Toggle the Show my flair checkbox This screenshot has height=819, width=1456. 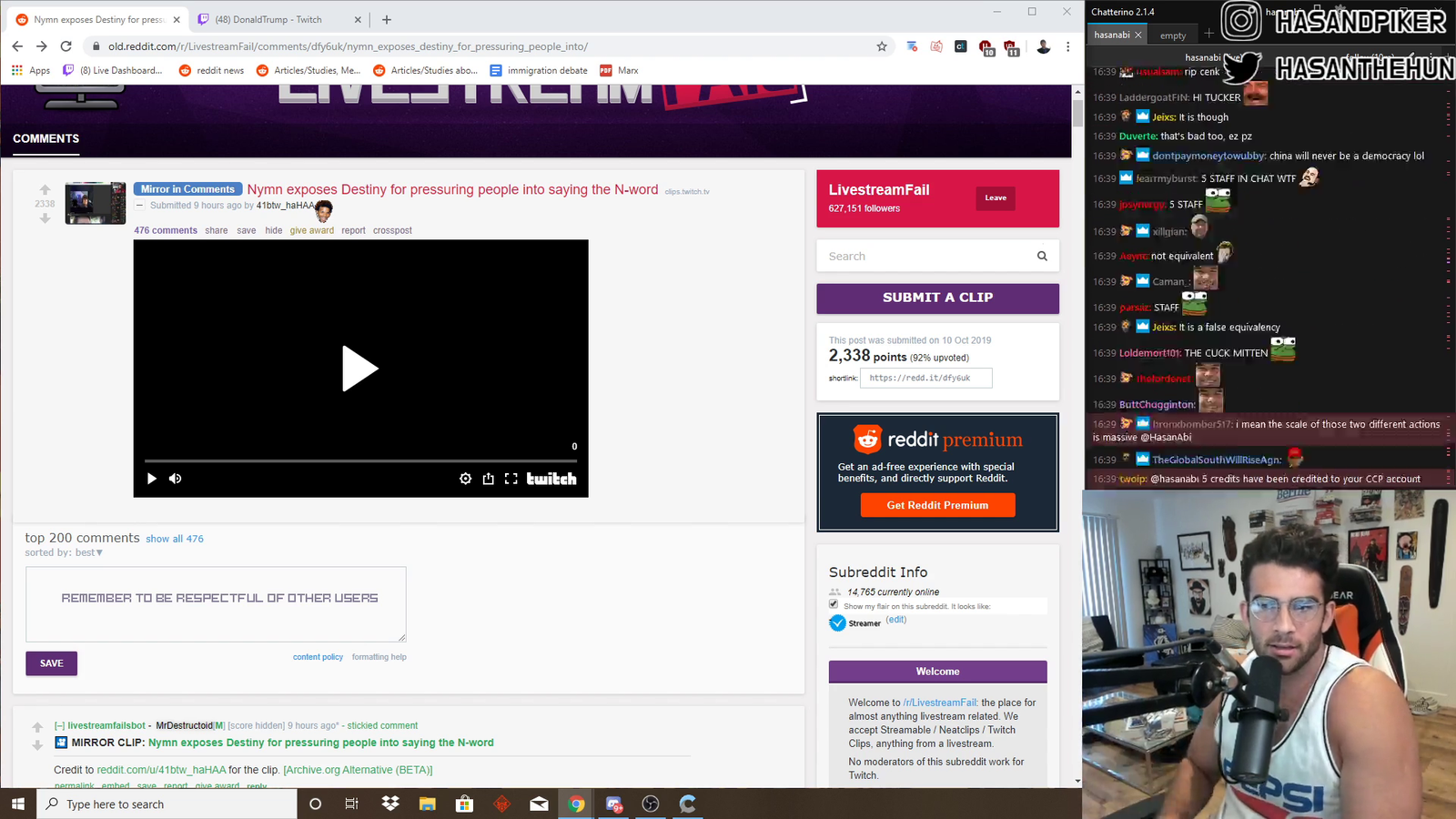point(834,604)
